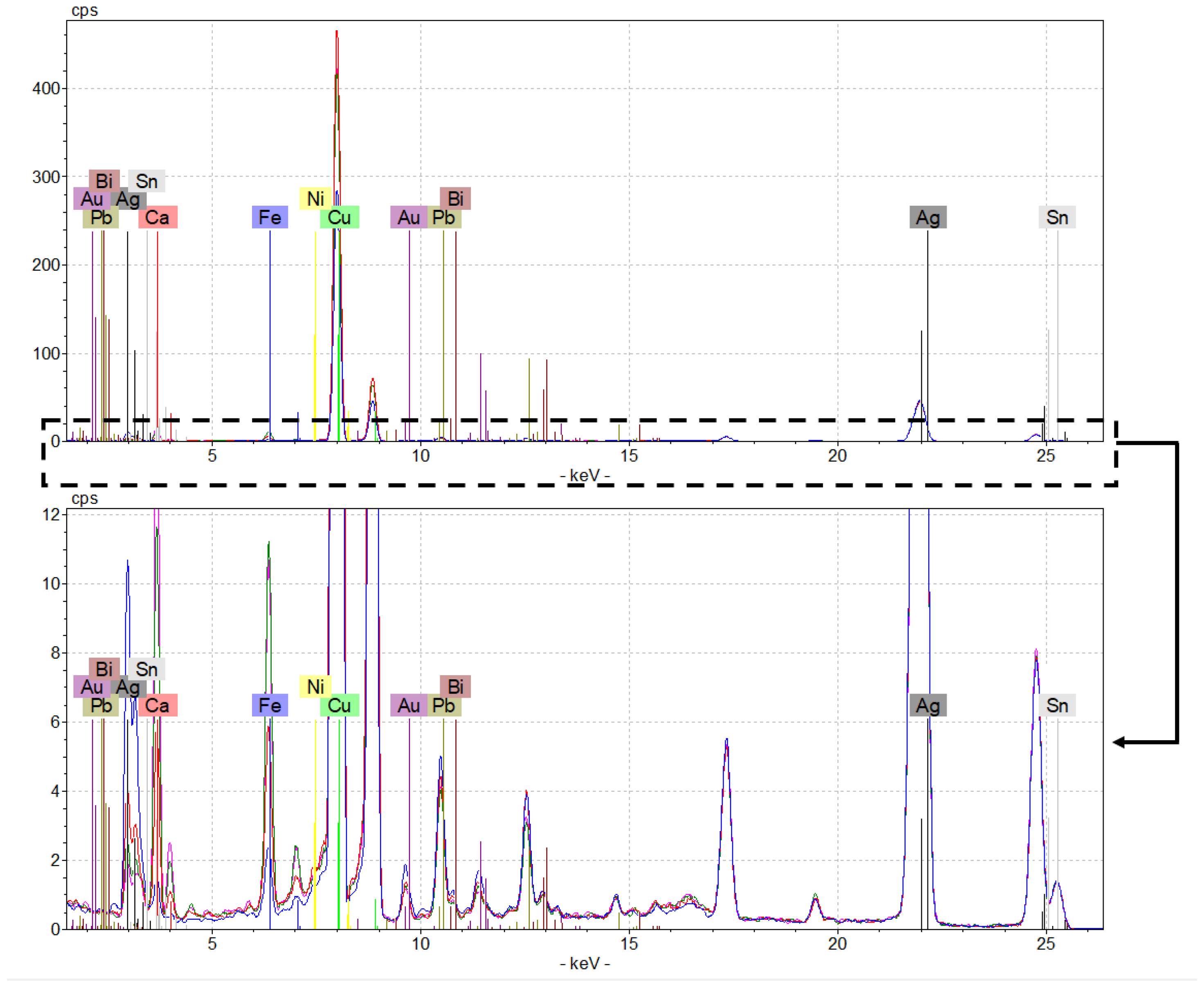
Task: Select the Ca element label in bottom spectrum
Action: click(158, 707)
